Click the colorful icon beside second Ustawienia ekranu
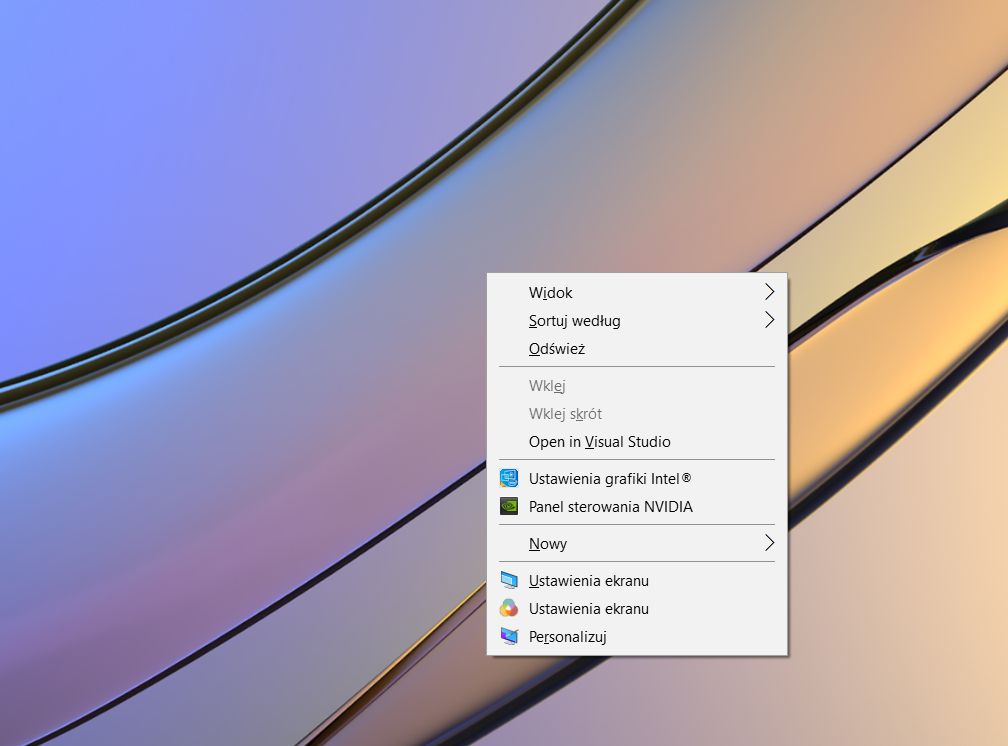The height and width of the screenshot is (746, 1008). tap(510, 608)
